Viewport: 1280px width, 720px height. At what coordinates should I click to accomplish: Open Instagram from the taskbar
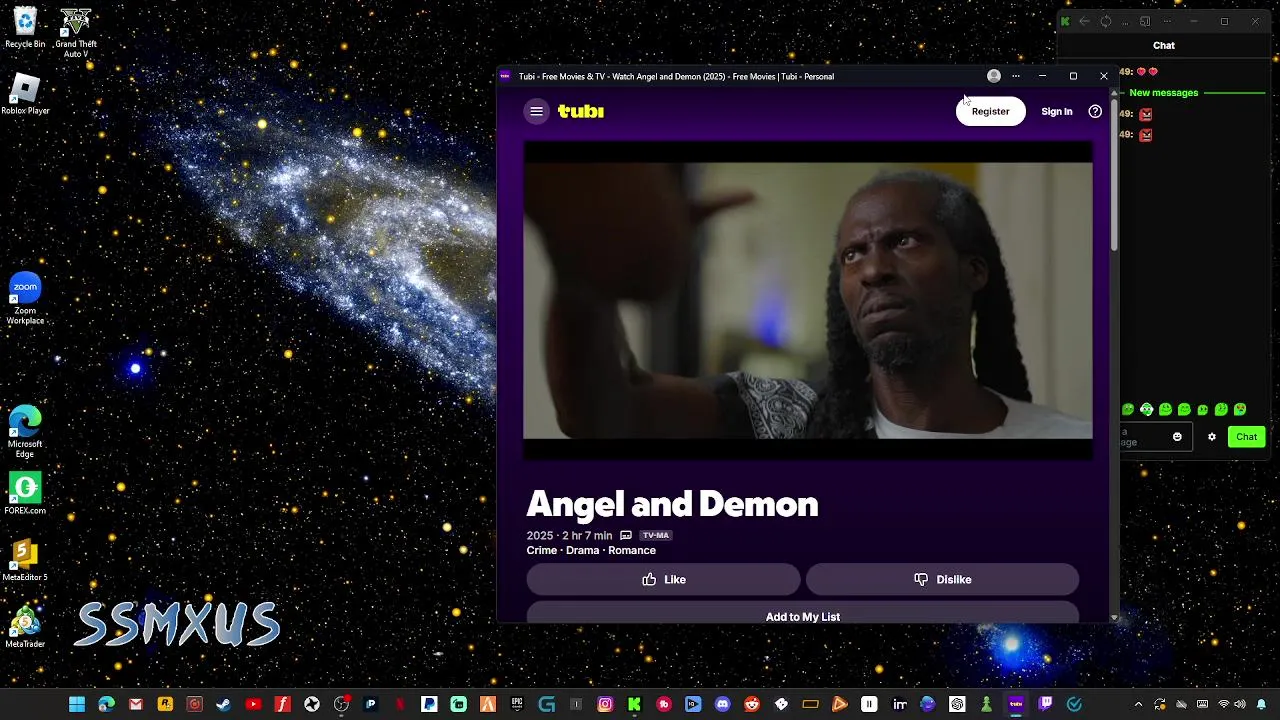[605, 705]
